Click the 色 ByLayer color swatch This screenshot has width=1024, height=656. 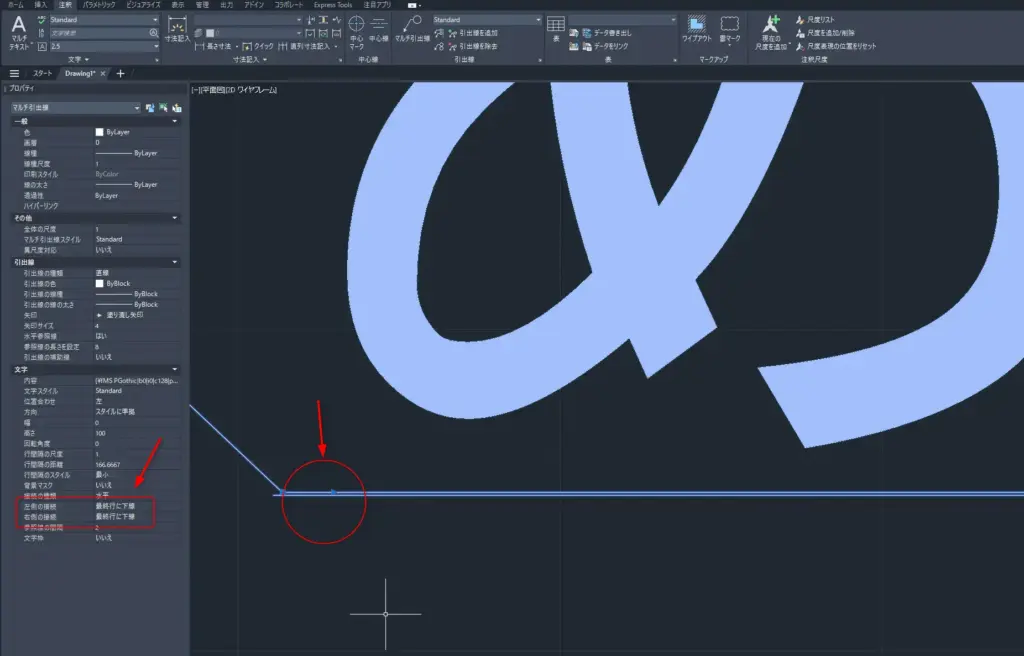click(x=100, y=132)
